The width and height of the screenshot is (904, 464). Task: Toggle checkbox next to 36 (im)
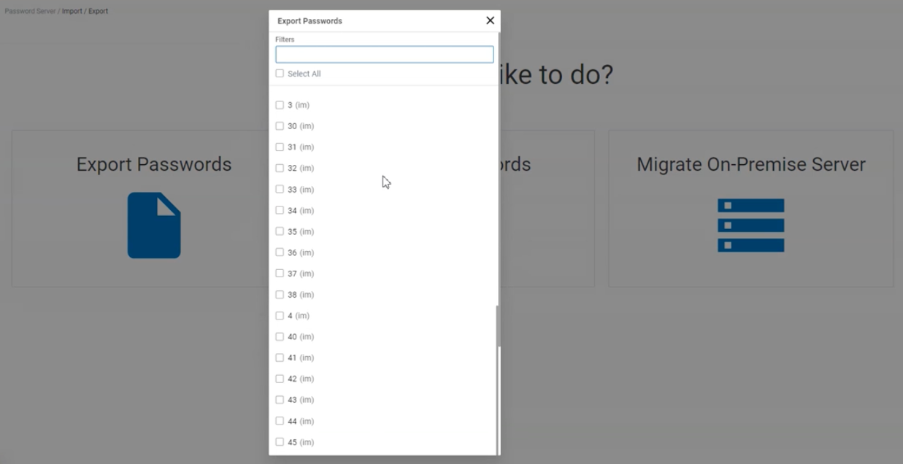[280, 253]
